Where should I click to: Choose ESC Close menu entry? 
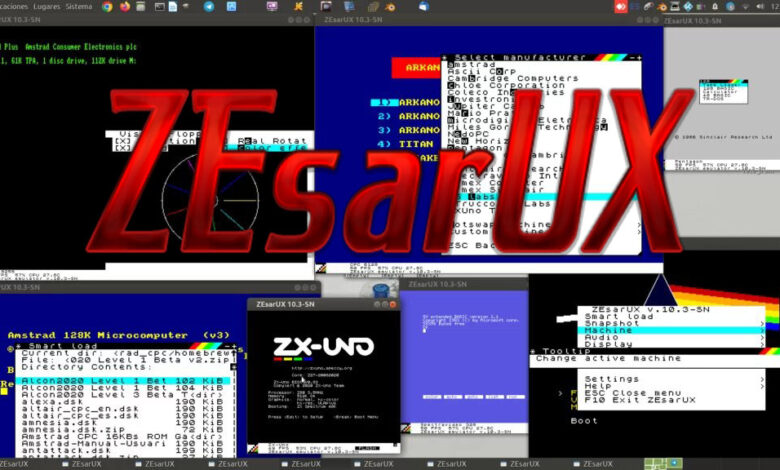pyautogui.click(x=632, y=393)
